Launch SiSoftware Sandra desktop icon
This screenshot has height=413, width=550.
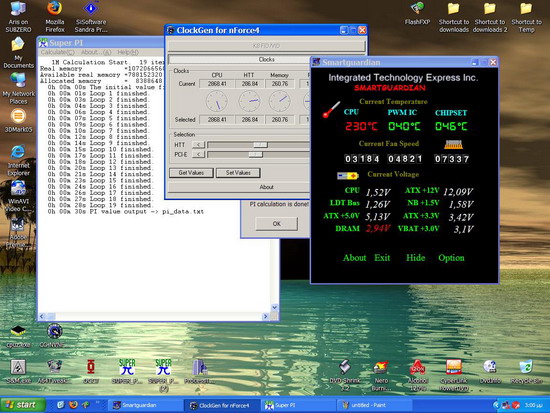click(x=91, y=17)
